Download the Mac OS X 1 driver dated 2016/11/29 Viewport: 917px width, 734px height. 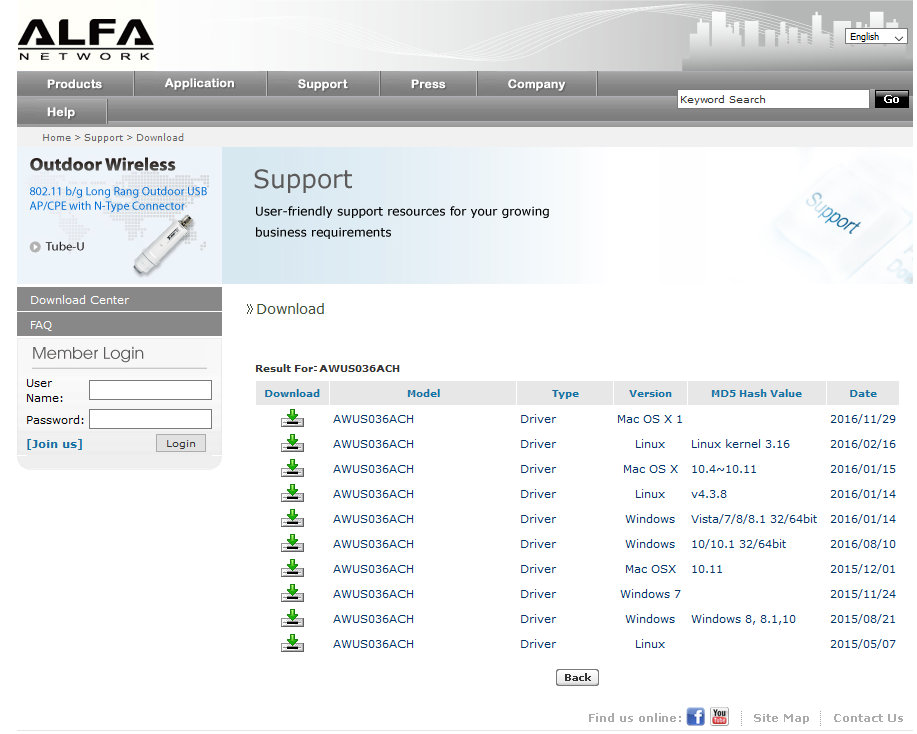coord(292,419)
